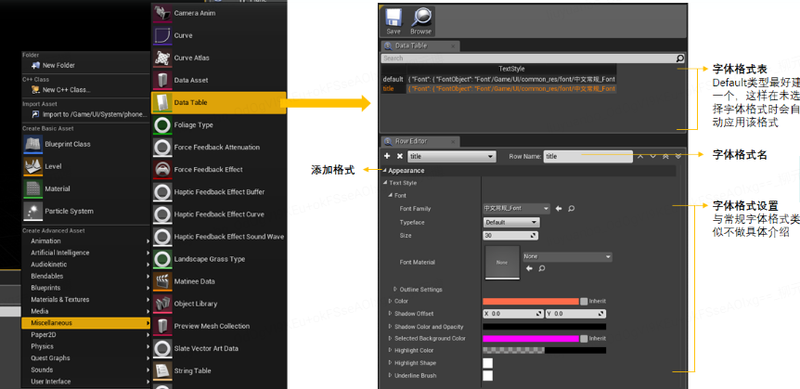
Task: Toggle the Color Inherit checkbox
Action: (584, 301)
